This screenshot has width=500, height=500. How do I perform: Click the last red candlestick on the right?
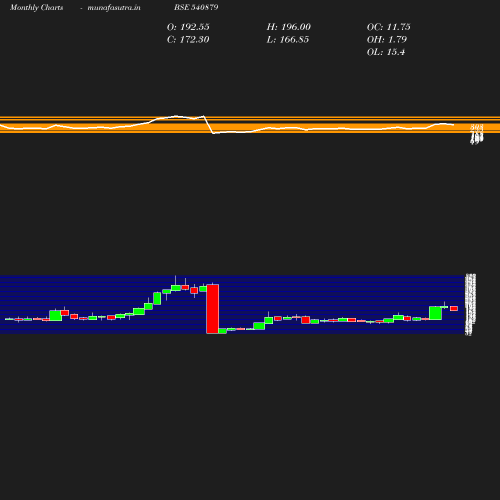(x=454, y=308)
